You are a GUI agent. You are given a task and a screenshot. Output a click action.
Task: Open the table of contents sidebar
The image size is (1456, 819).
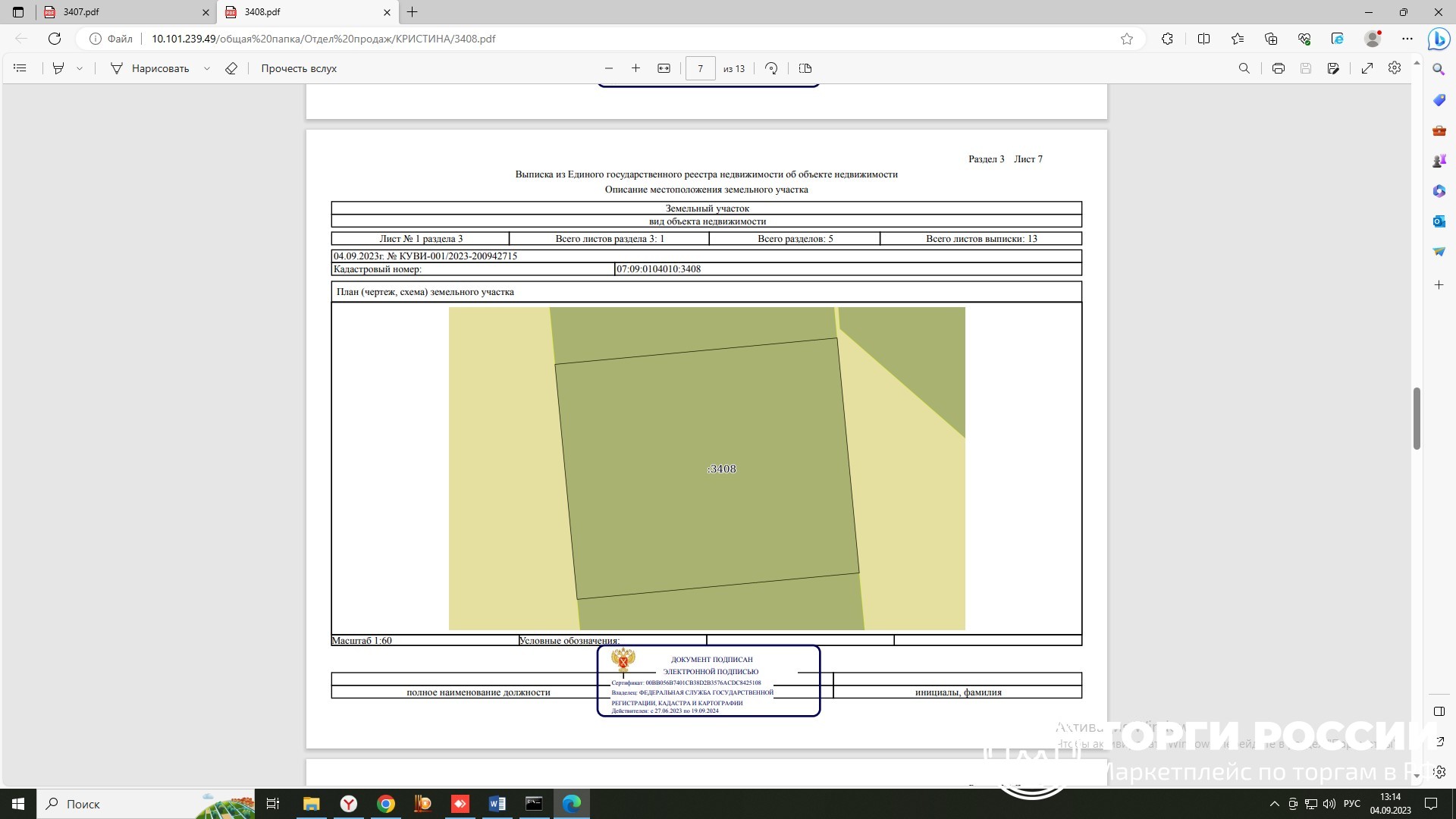pos(20,68)
